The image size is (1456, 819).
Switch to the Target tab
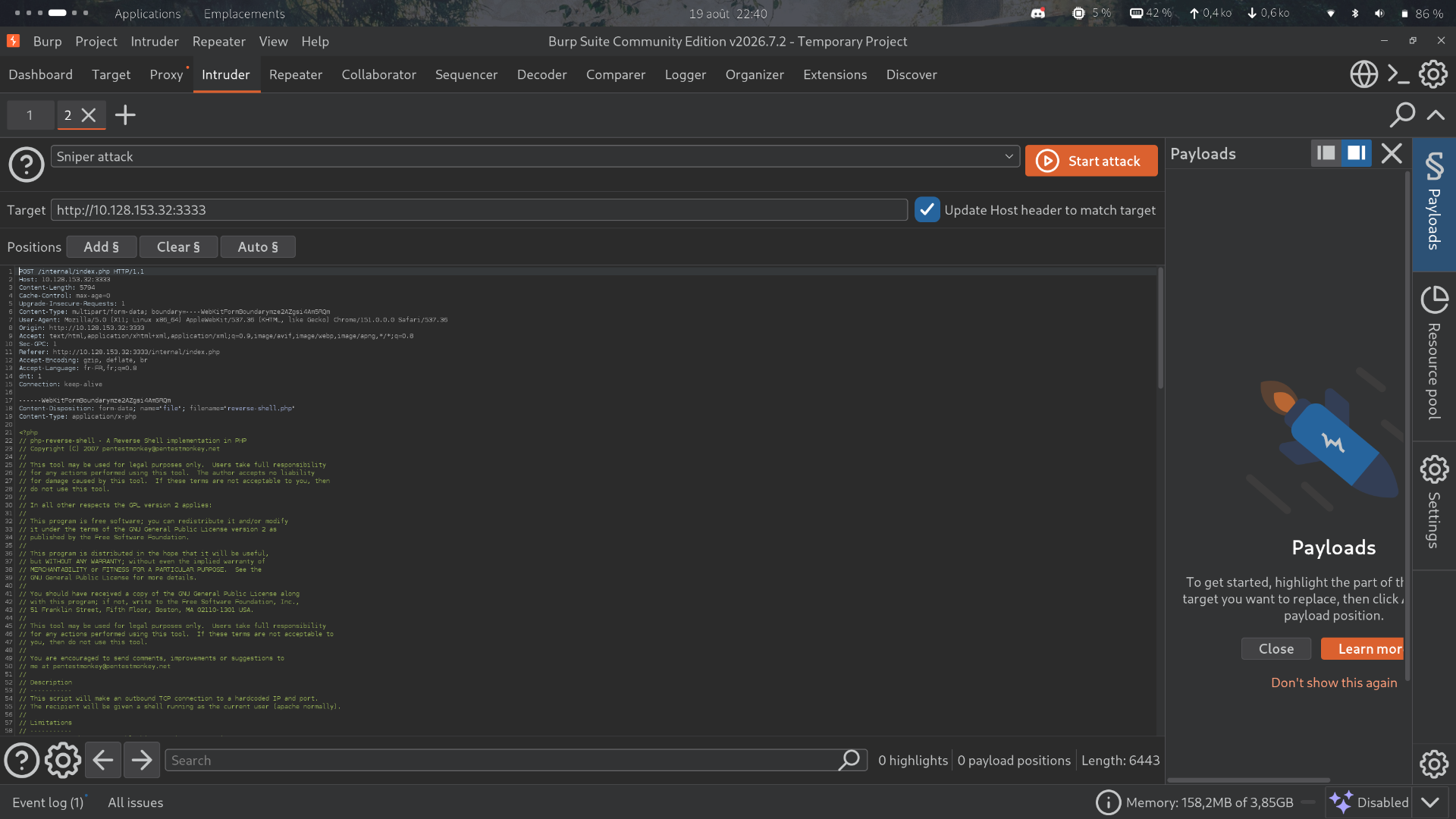(111, 74)
